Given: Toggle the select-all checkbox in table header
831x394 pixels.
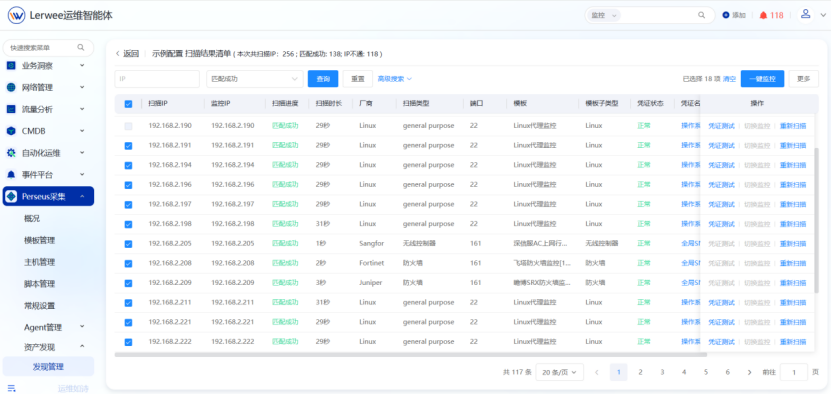Looking at the screenshot, I should click(x=128, y=104).
